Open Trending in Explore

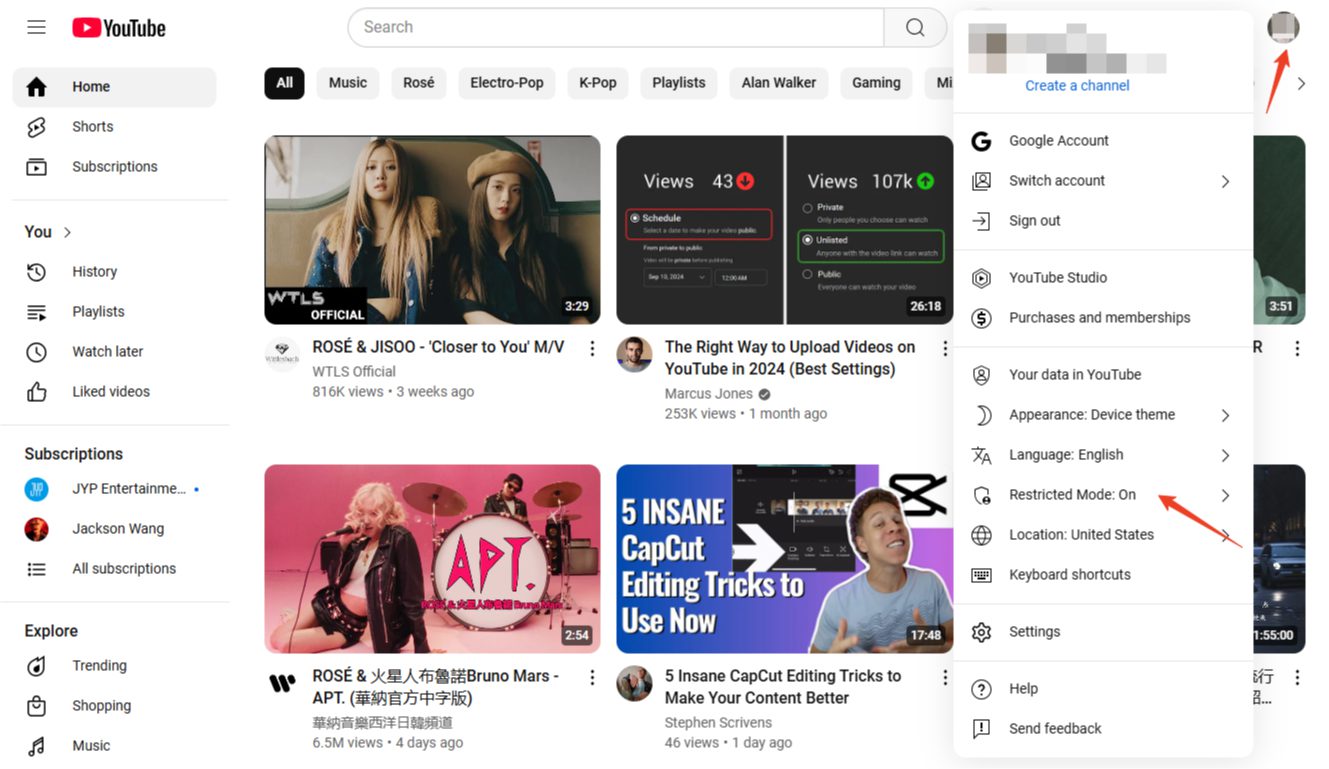pyautogui.click(x=114, y=666)
